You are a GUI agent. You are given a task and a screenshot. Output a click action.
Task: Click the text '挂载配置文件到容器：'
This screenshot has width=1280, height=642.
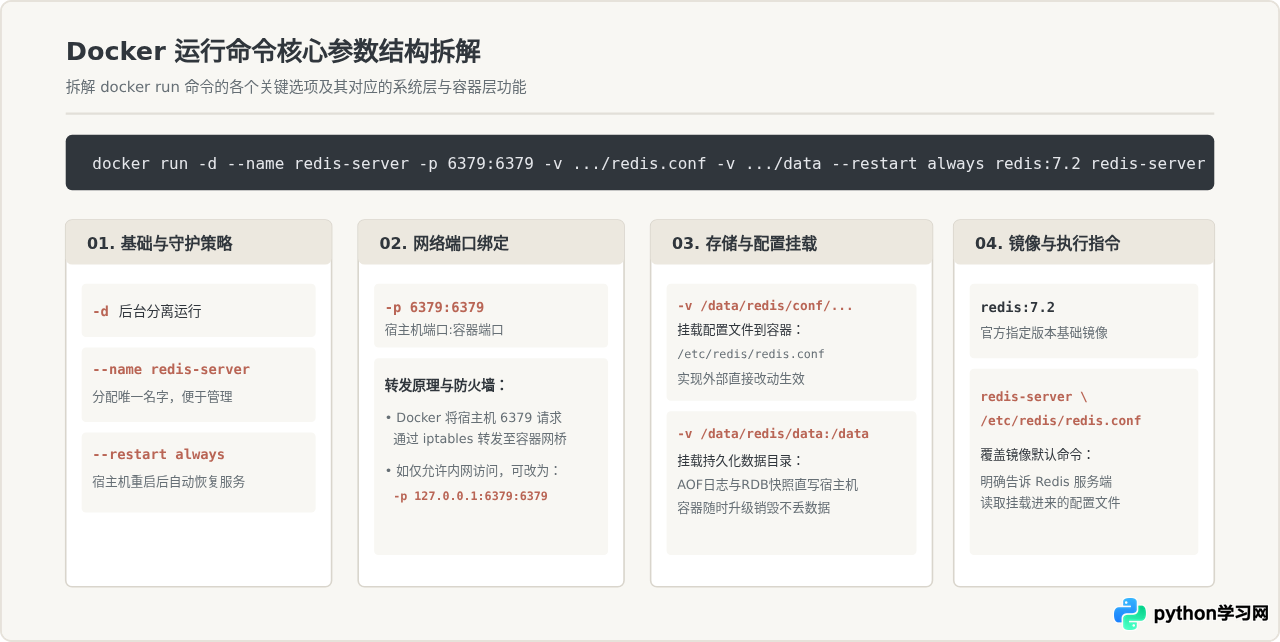click(x=740, y=329)
